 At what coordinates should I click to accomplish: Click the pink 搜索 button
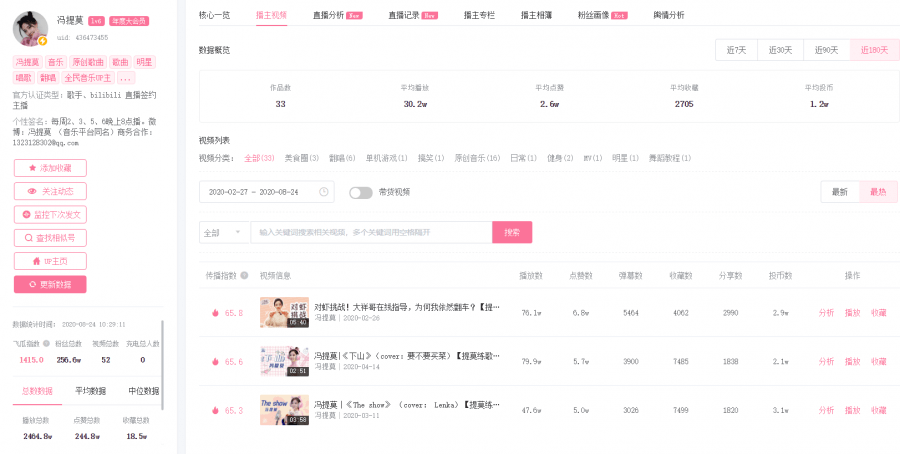[x=512, y=232]
